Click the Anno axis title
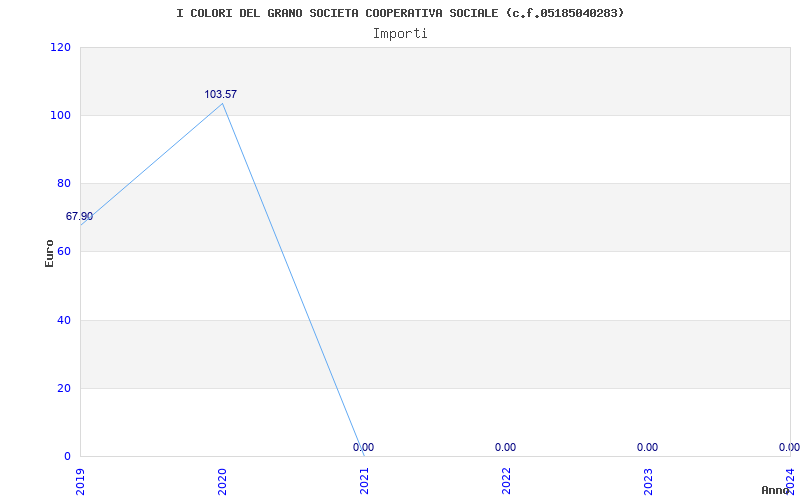 pyautogui.click(x=775, y=491)
